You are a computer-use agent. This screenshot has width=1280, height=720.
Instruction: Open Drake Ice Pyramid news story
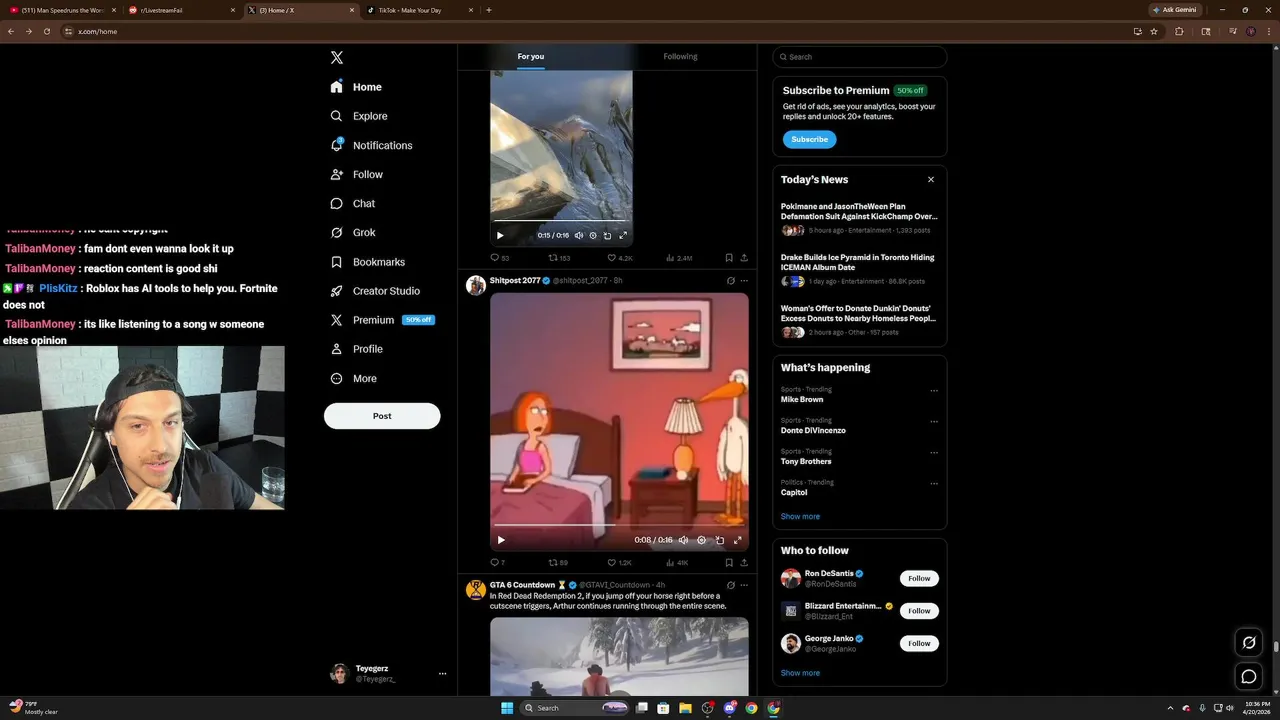pyautogui.click(x=859, y=269)
